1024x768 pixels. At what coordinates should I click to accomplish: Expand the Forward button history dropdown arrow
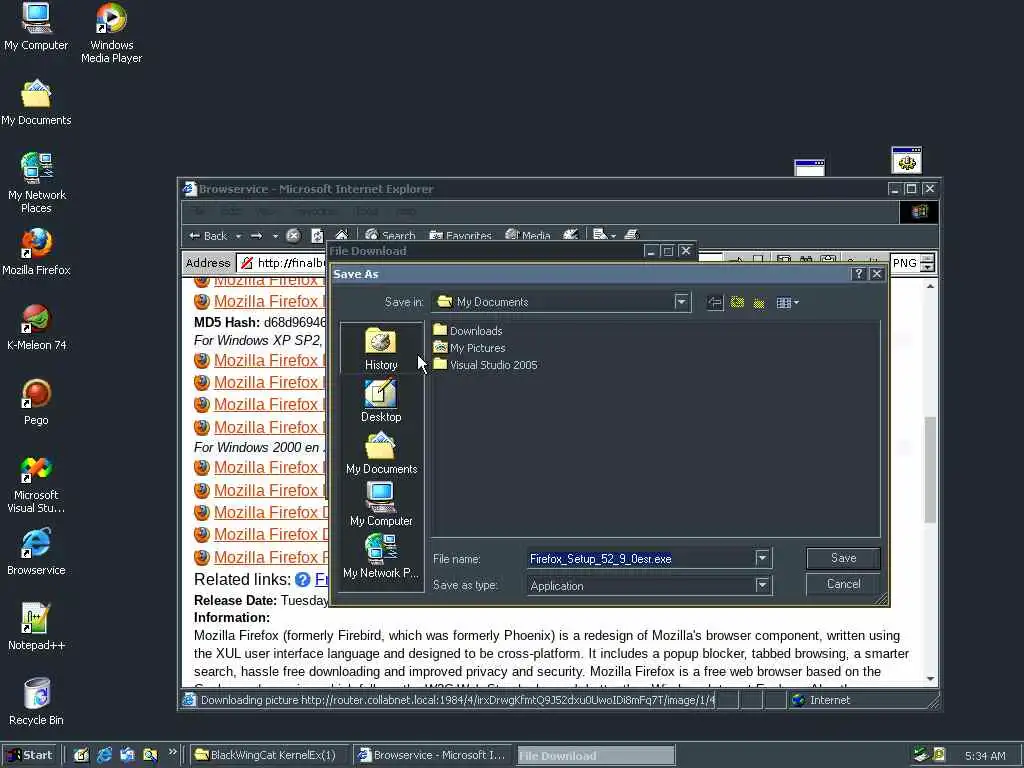275,236
